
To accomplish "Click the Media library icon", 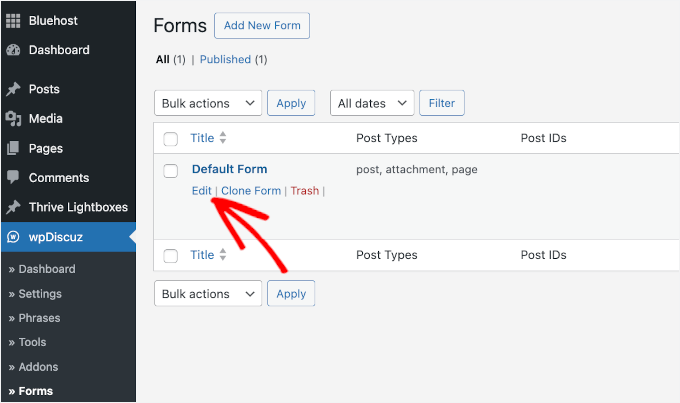I will click(13, 119).
